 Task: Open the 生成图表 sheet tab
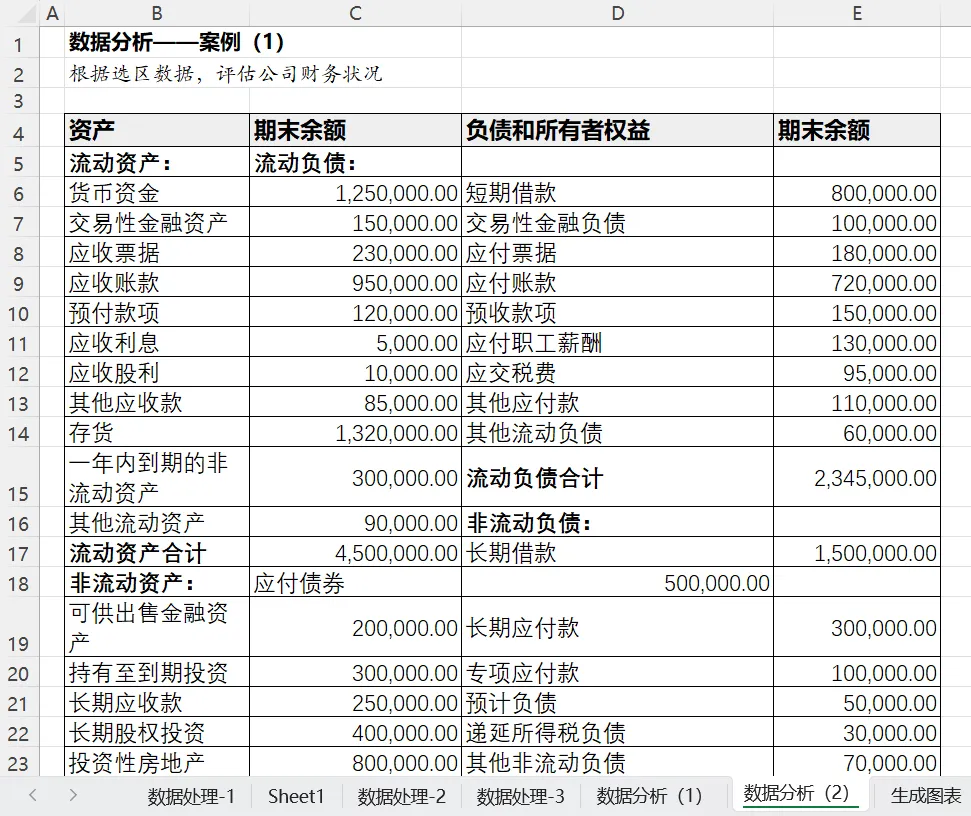point(926,796)
